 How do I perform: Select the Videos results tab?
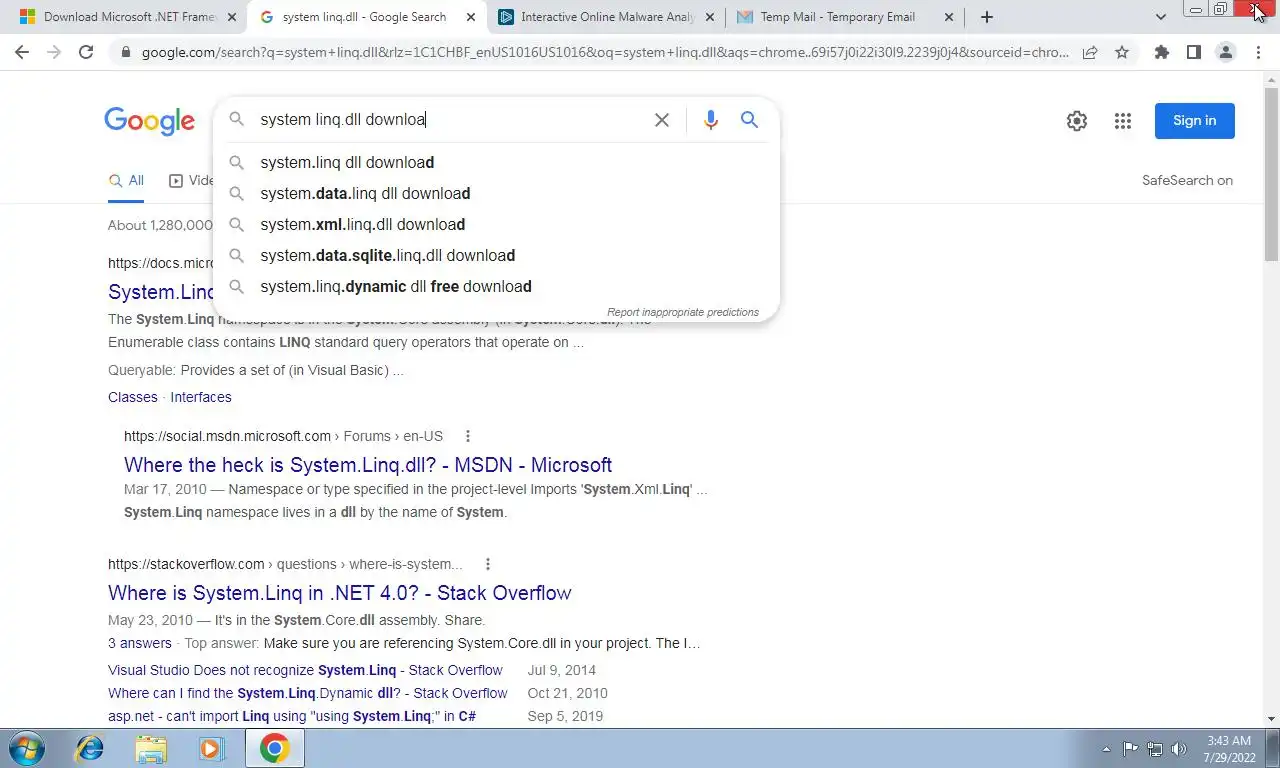(191, 181)
